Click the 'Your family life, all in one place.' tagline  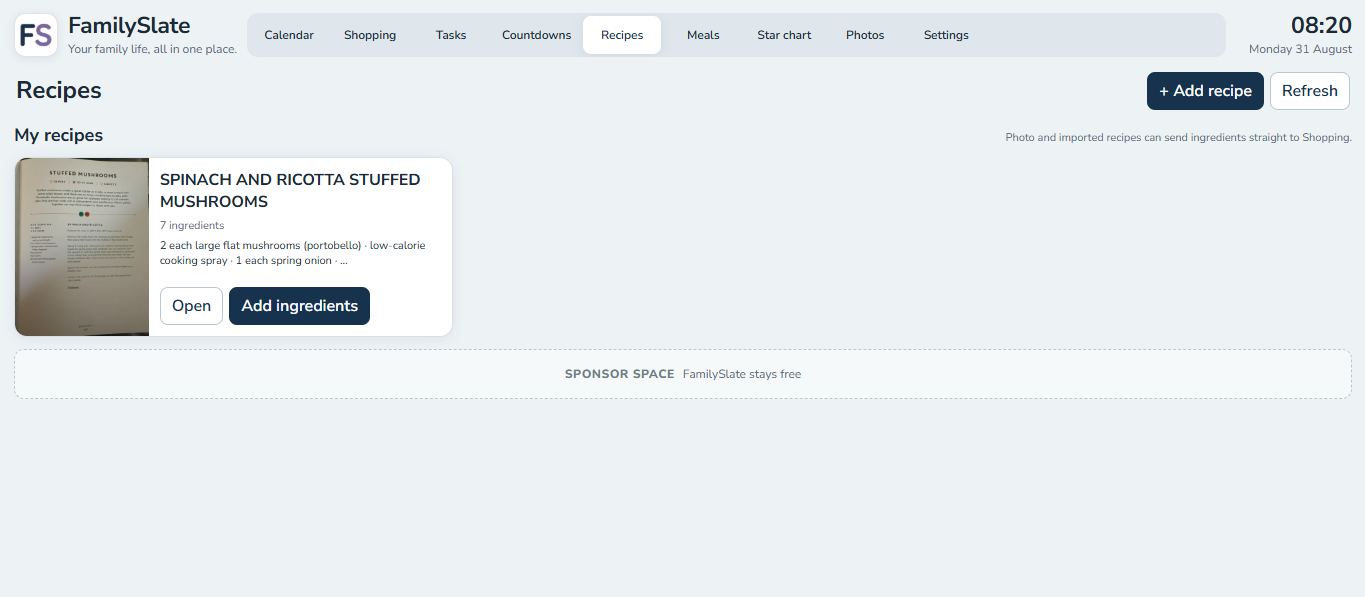[152, 48]
